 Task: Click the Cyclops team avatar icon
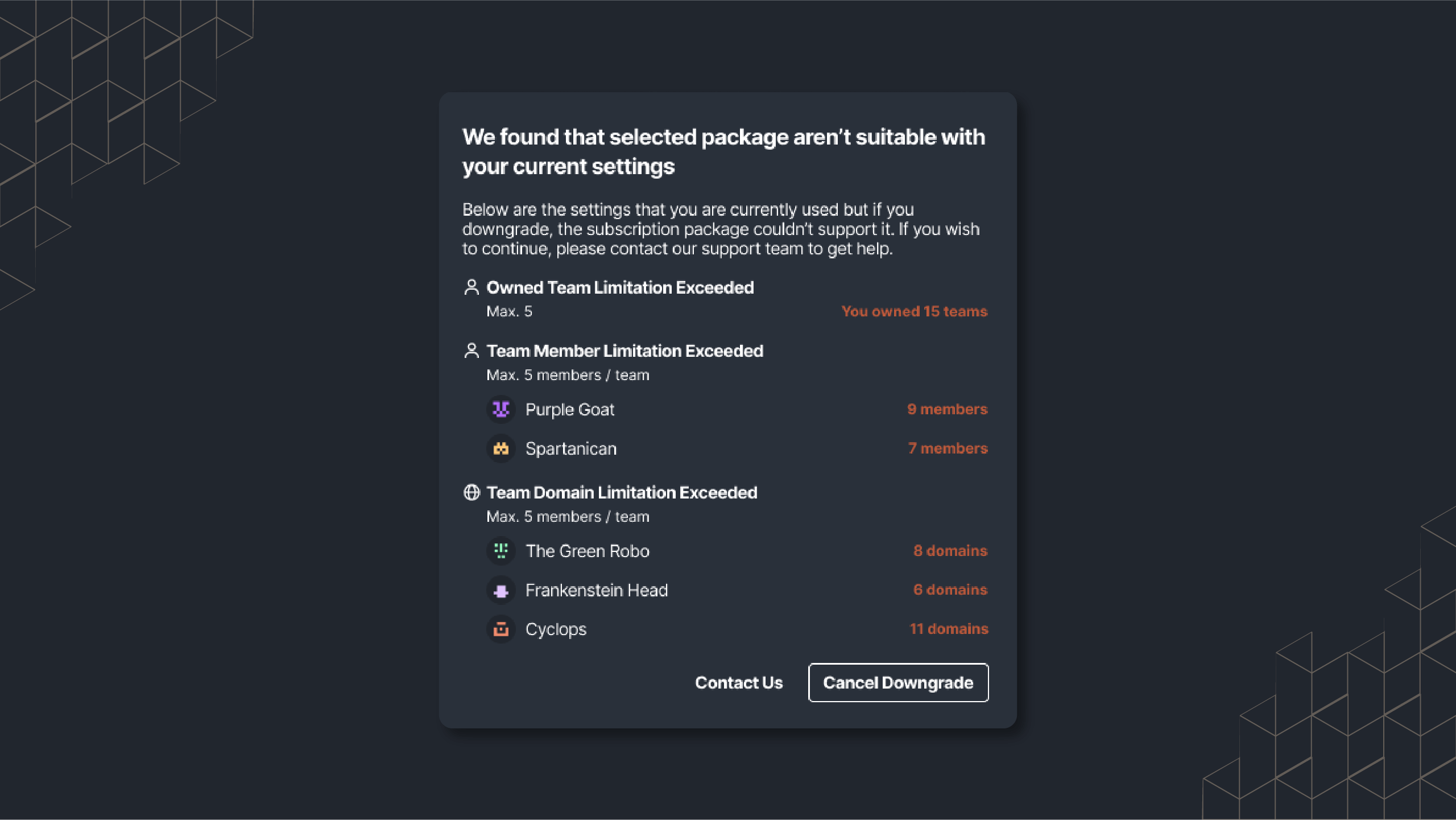[x=501, y=629]
